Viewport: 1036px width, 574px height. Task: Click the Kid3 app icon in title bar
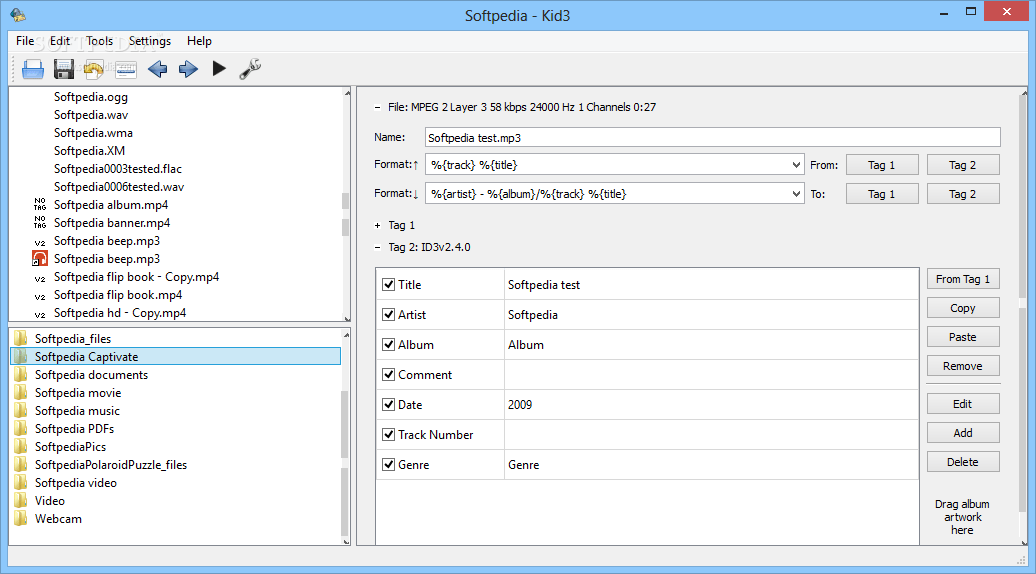(18, 15)
